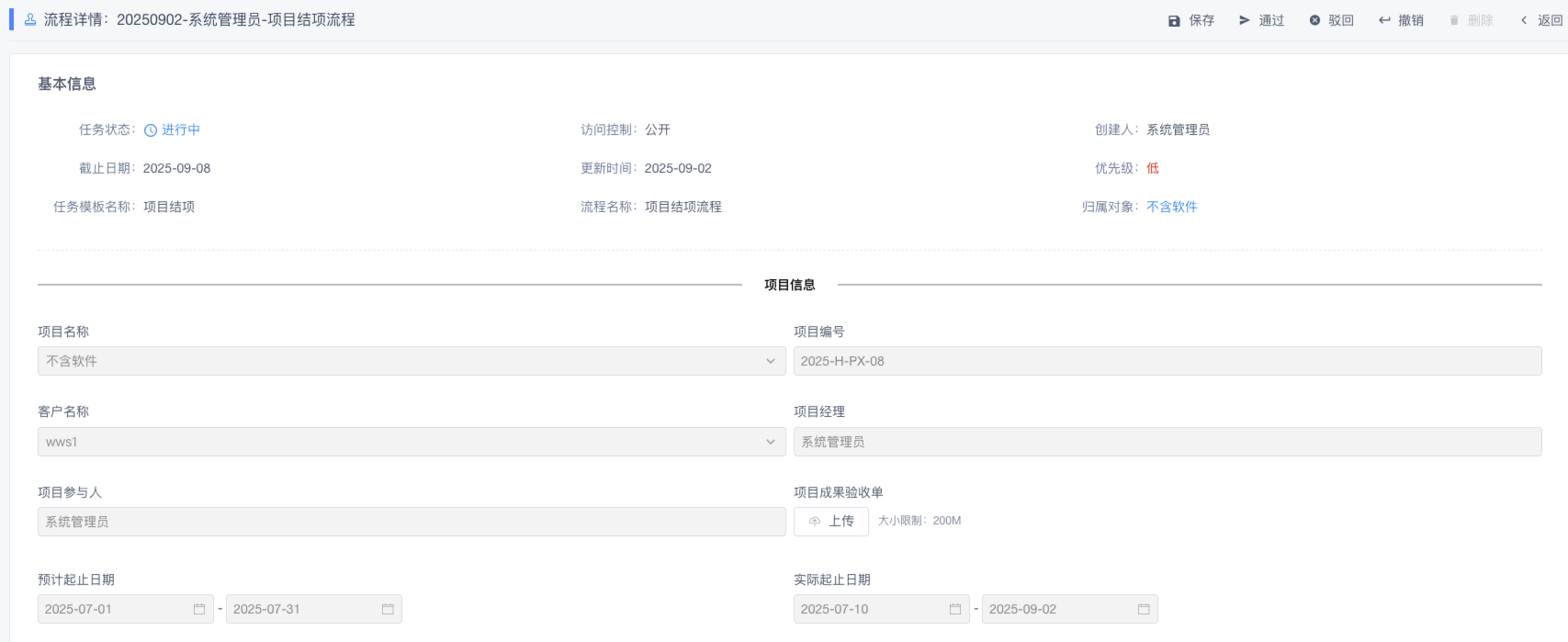Viewport: 1568px width, 642px height.
Task: Click the 项目经理 input field
Action: (1167, 442)
